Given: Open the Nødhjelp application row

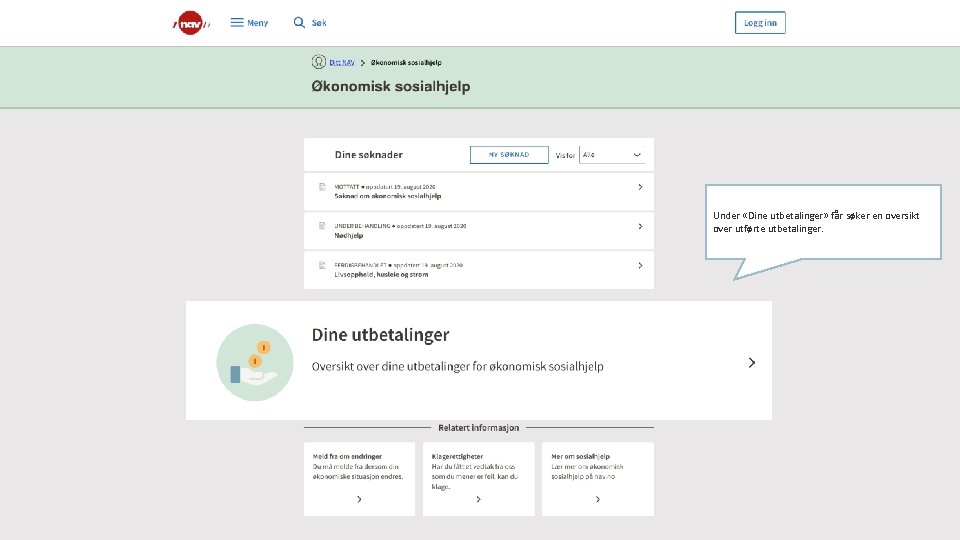Looking at the screenshot, I should click(479, 231).
